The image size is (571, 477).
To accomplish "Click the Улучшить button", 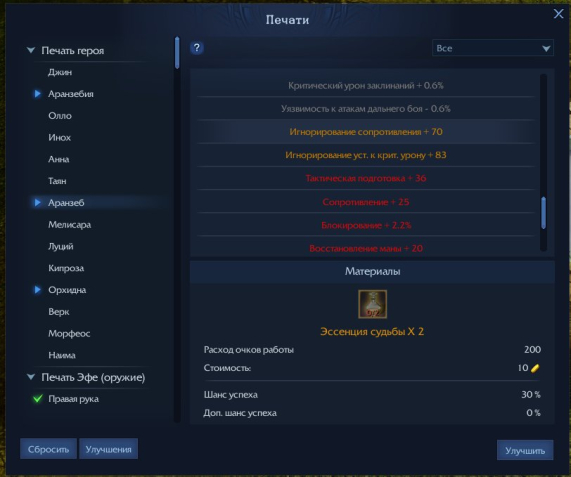I will click(x=525, y=450).
